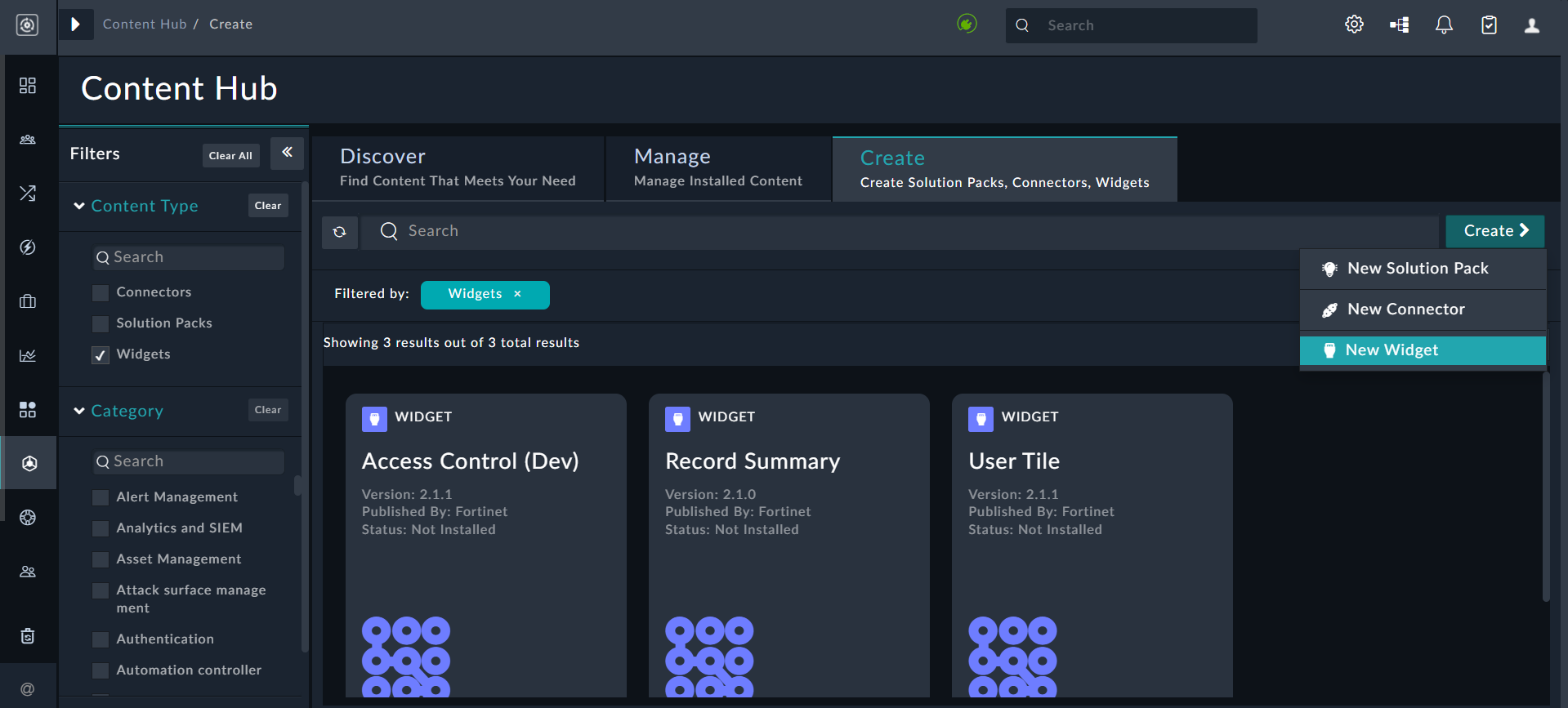Select the Content Hub icon in sidebar
The width and height of the screenshot is (1568, 708).
pos(29,463)
